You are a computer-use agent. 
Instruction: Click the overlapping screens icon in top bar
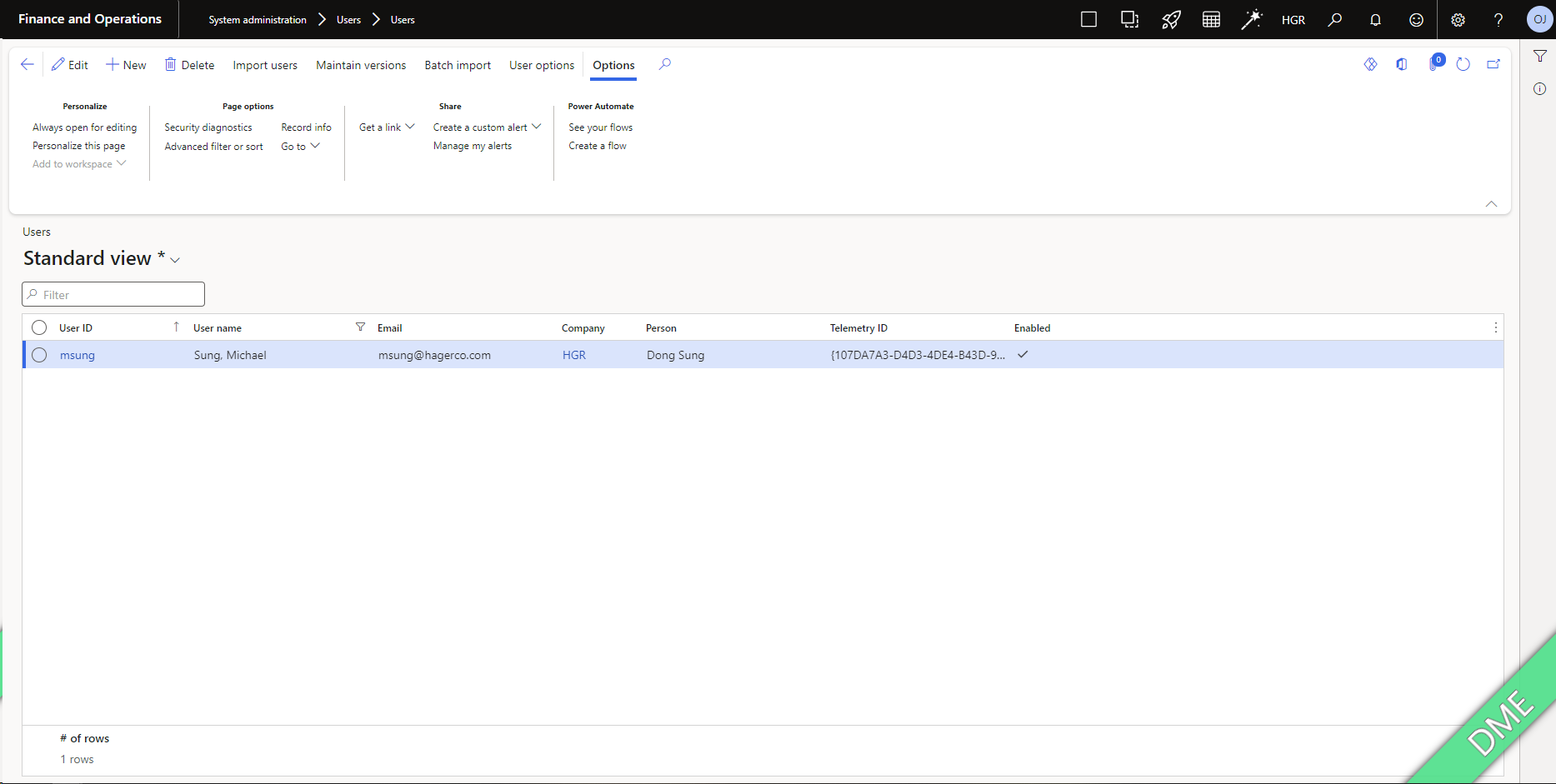coord(1129,19)
